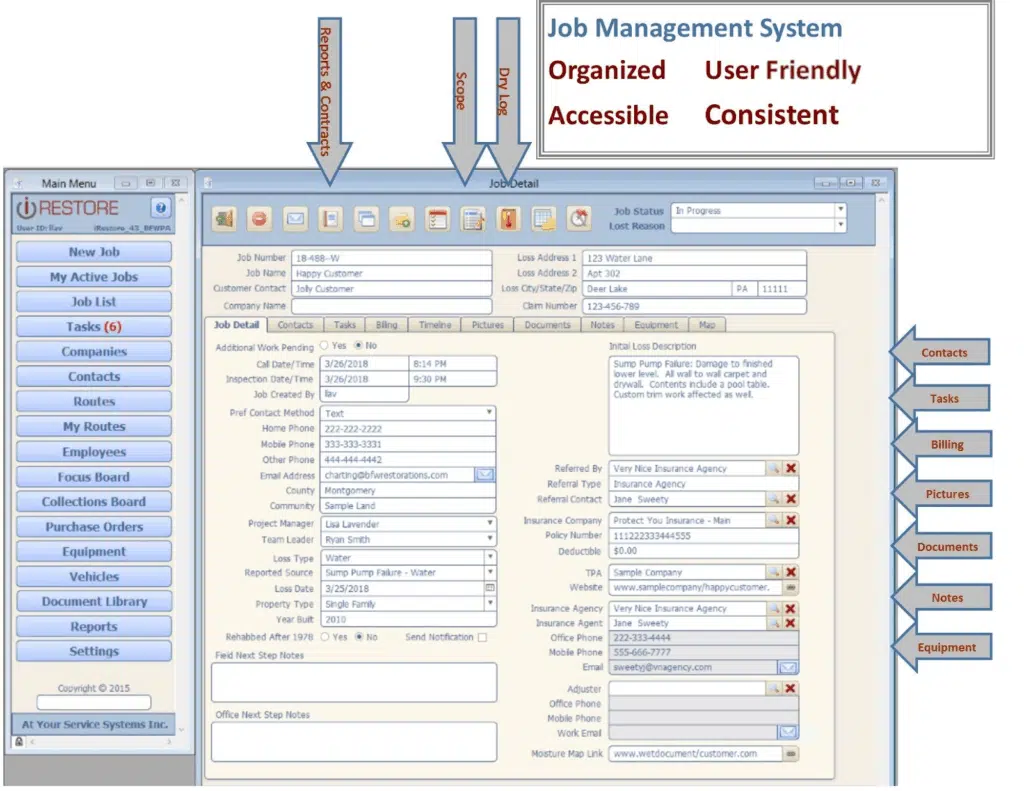Viewport: 1024px width, 791px height.
Task: Click the Field Next Step Notes text box
Action: [353, 682]
